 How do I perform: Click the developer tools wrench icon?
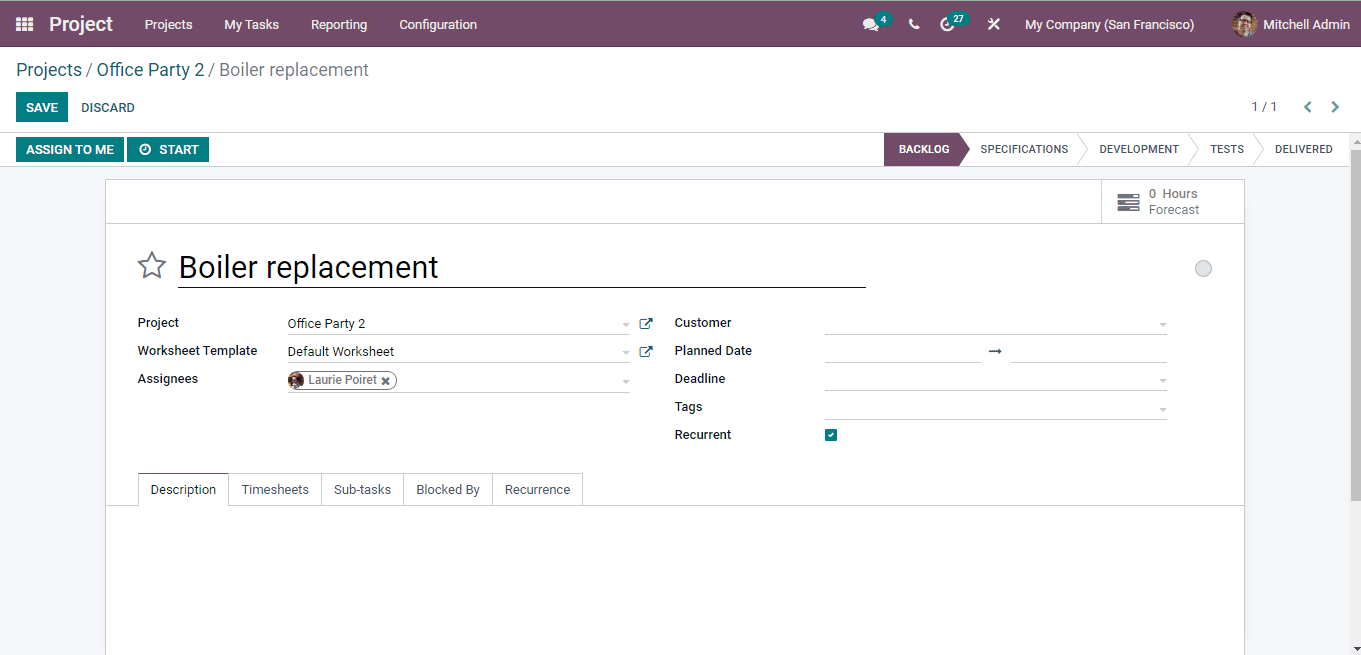pos(992,24)
